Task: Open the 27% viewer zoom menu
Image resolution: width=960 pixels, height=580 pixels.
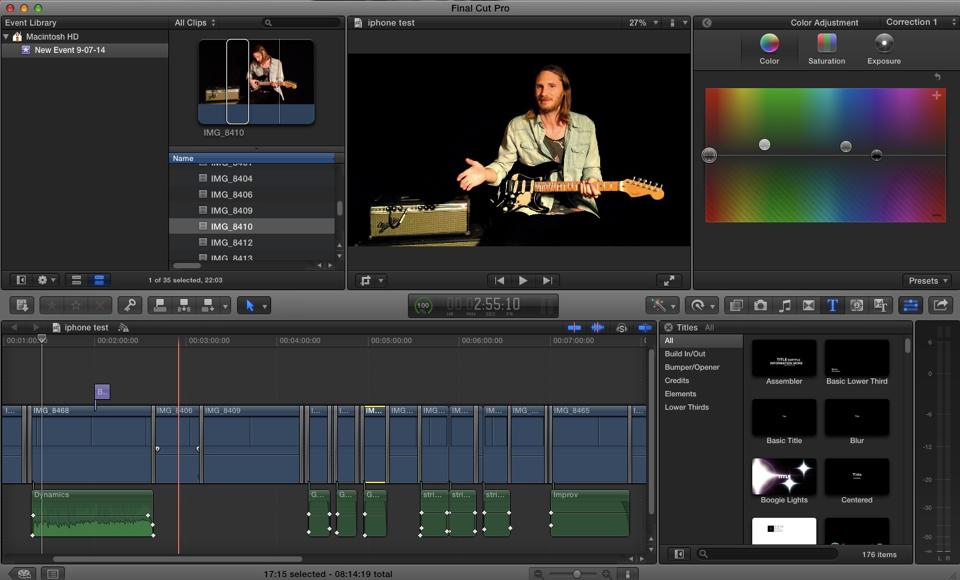Action: 643,23
